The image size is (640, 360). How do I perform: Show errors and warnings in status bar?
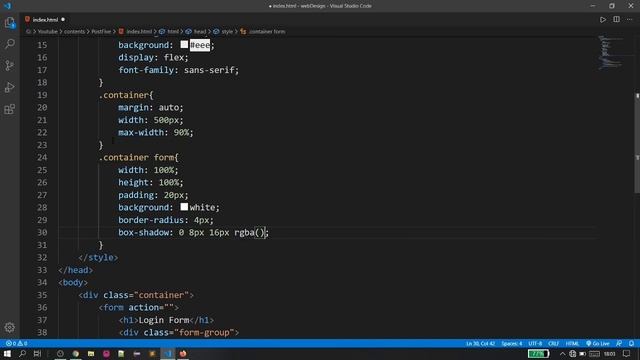pos(16,343)
